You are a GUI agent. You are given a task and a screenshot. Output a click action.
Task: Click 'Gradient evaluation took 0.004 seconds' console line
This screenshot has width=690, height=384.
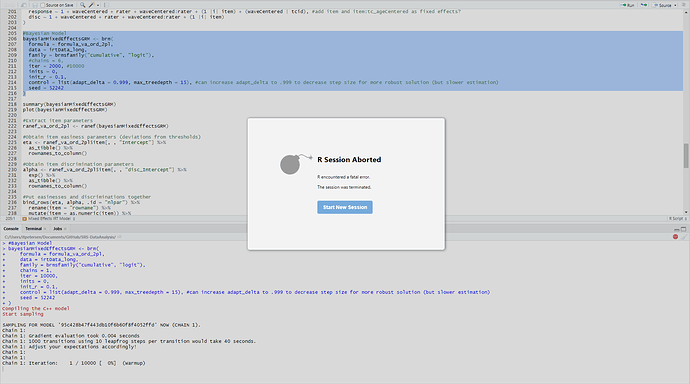click(71, 336)
